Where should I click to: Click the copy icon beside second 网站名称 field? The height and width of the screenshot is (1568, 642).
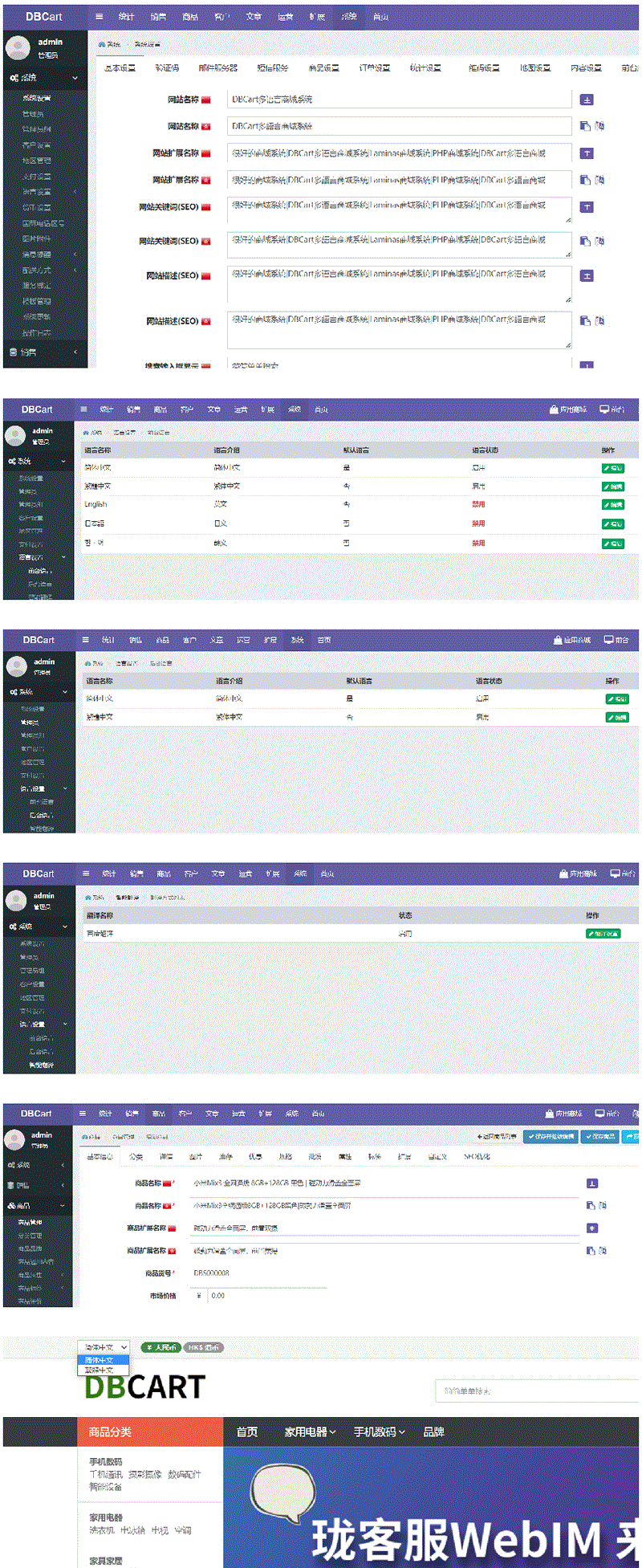585,126
